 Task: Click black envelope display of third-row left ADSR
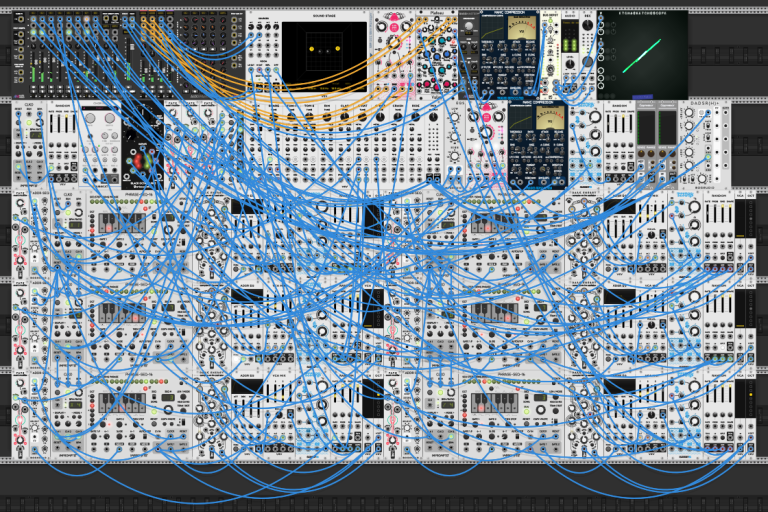247,206
